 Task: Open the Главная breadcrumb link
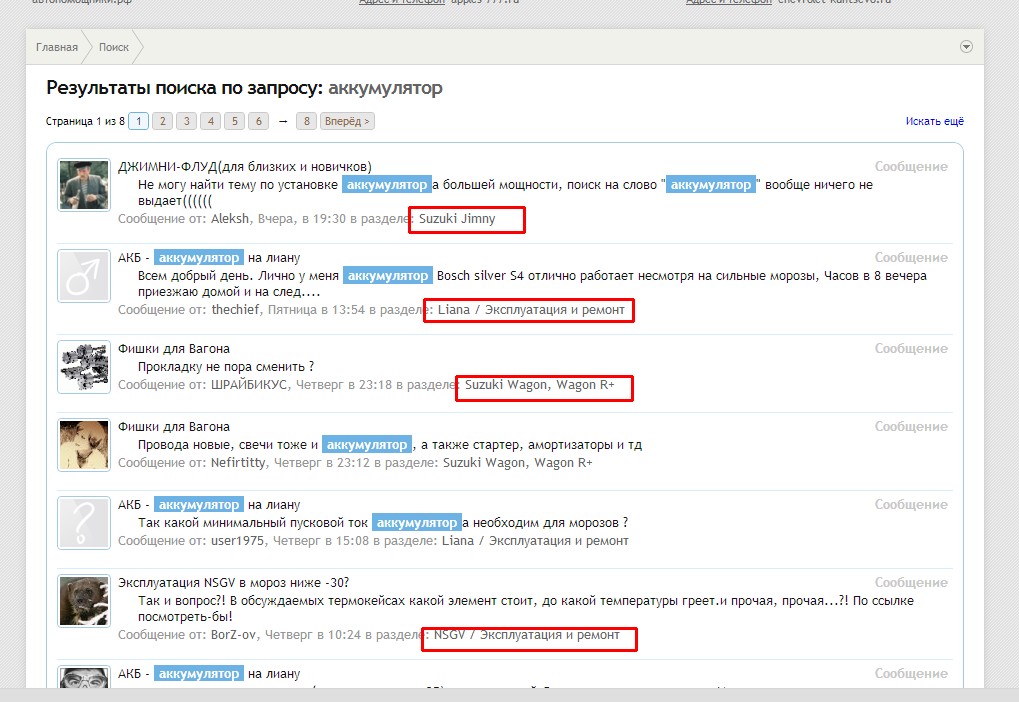[x=57, y=47]
